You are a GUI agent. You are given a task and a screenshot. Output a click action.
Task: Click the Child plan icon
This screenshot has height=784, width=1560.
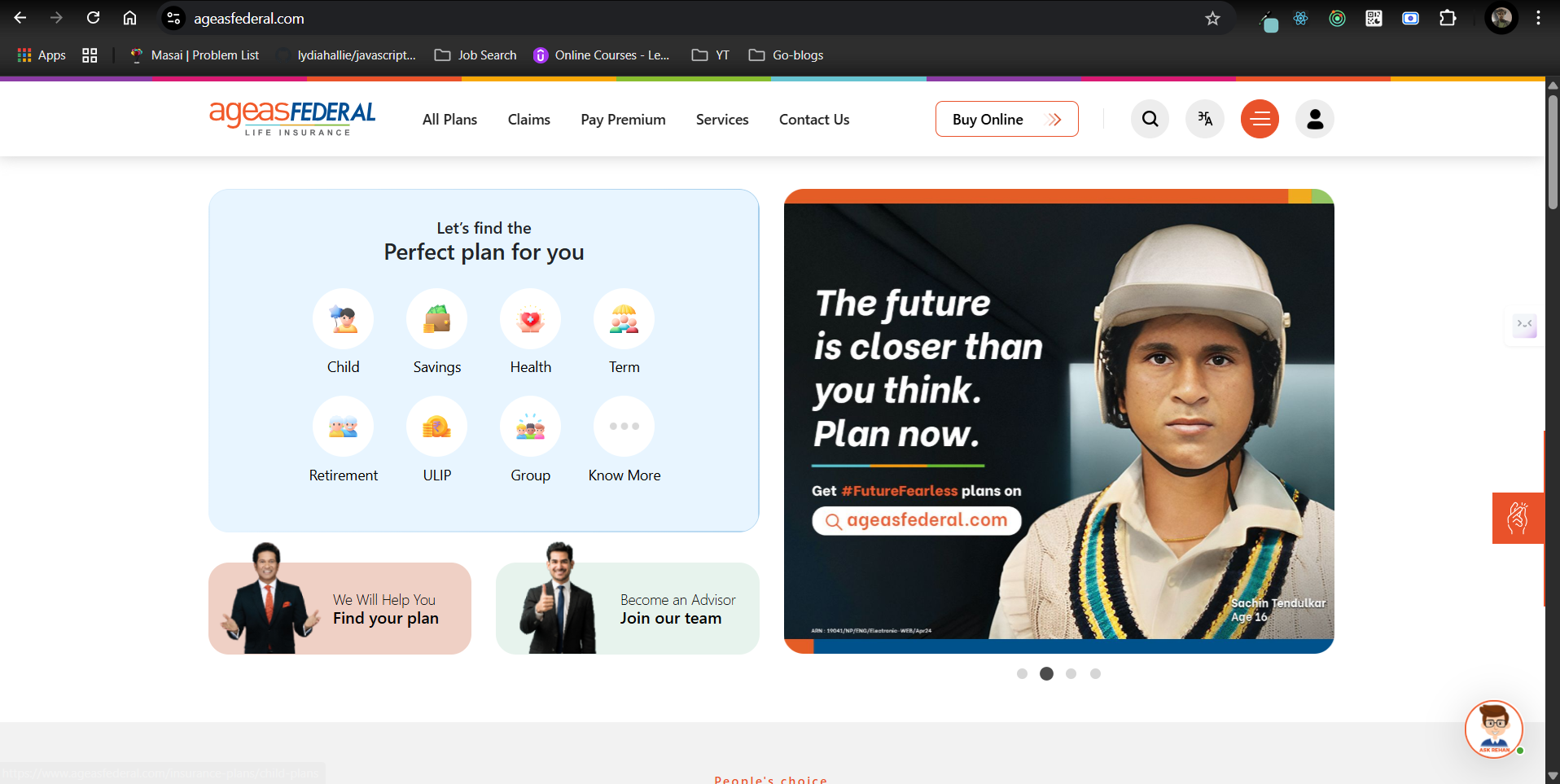tap(343, 319)
